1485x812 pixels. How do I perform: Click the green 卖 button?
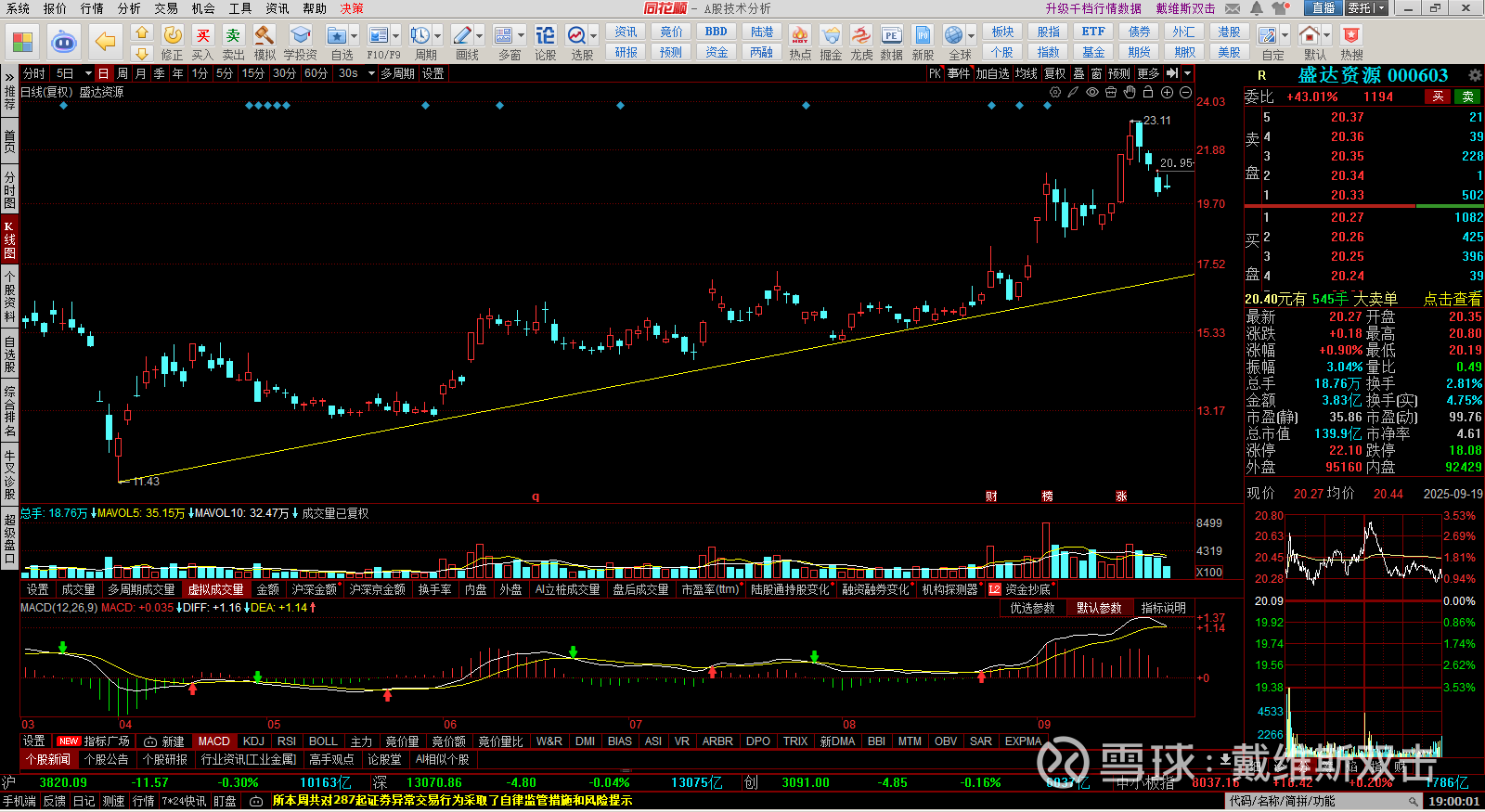(1467, 97)
